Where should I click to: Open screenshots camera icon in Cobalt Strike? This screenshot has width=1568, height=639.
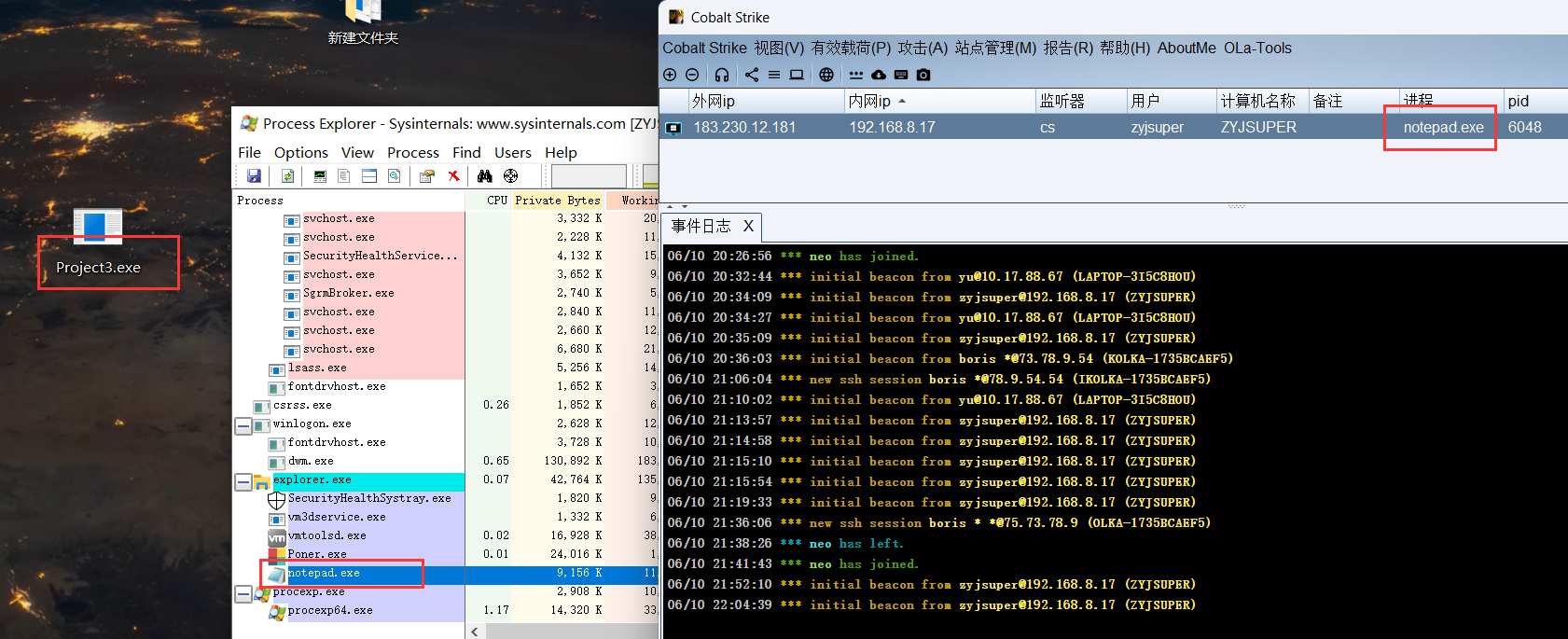click(923, 75)
